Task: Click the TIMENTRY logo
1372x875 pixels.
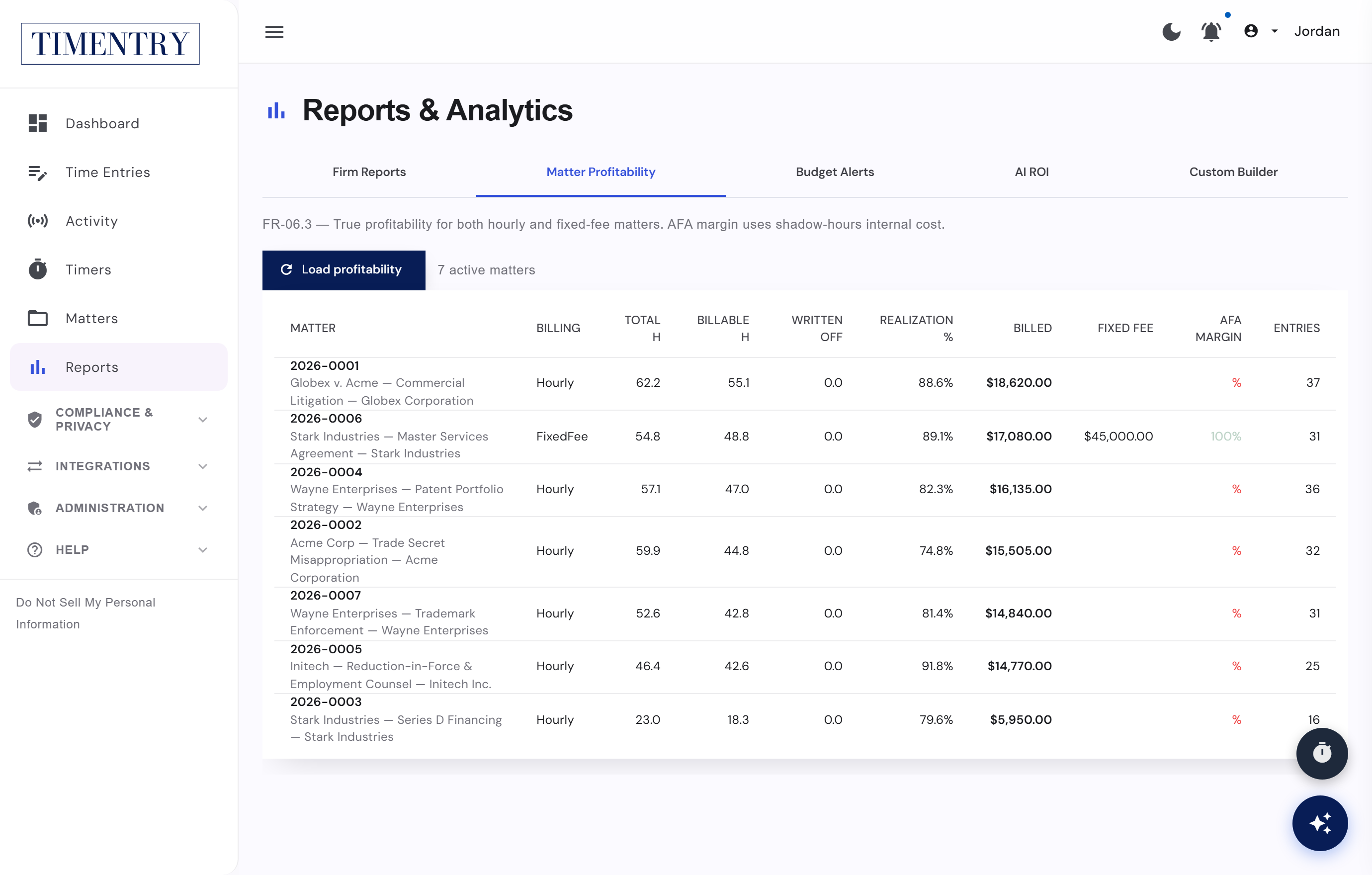Action: click(x=110, y=44)
